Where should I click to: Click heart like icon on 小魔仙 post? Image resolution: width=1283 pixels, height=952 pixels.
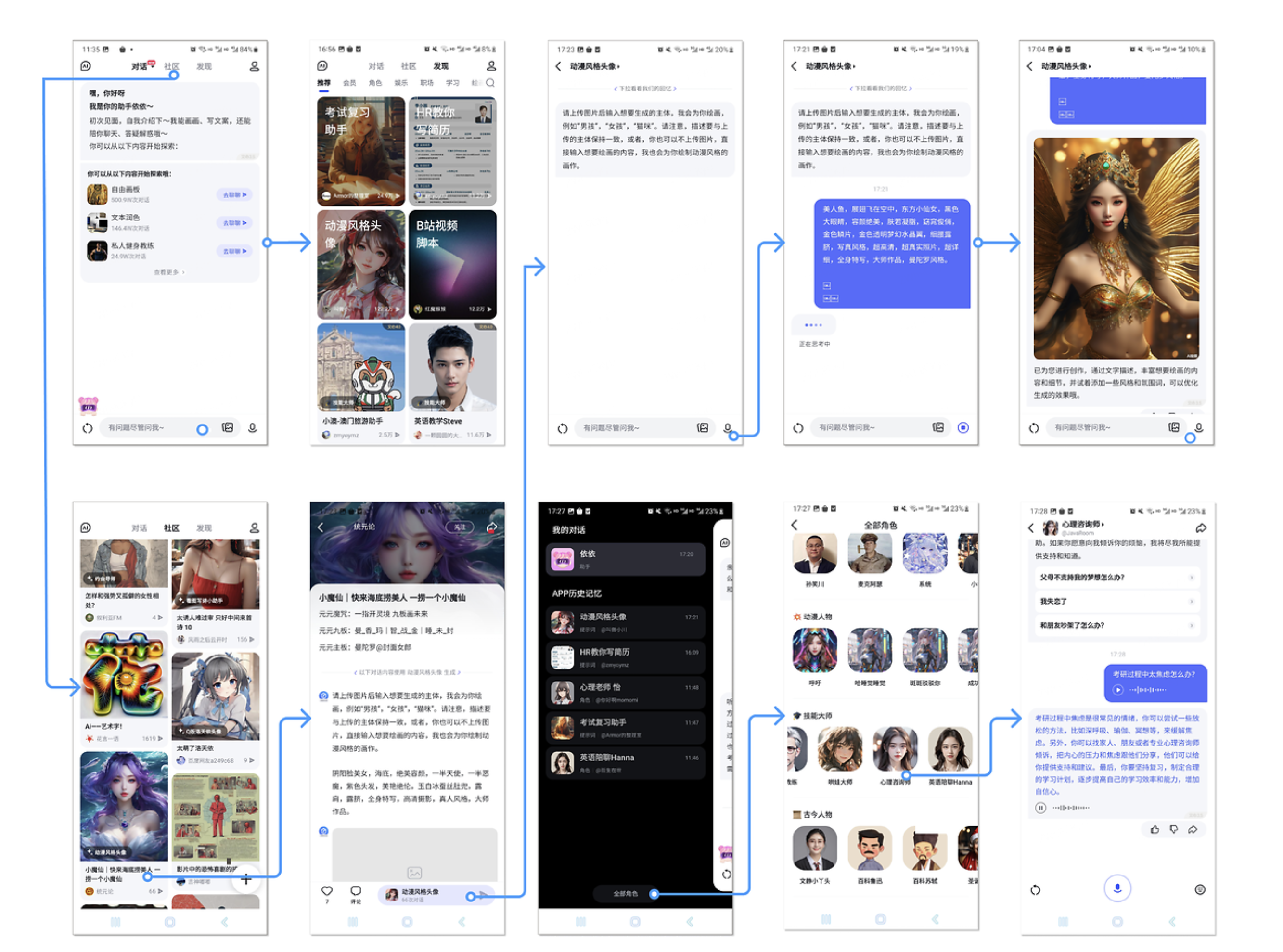tap(327, 891)
